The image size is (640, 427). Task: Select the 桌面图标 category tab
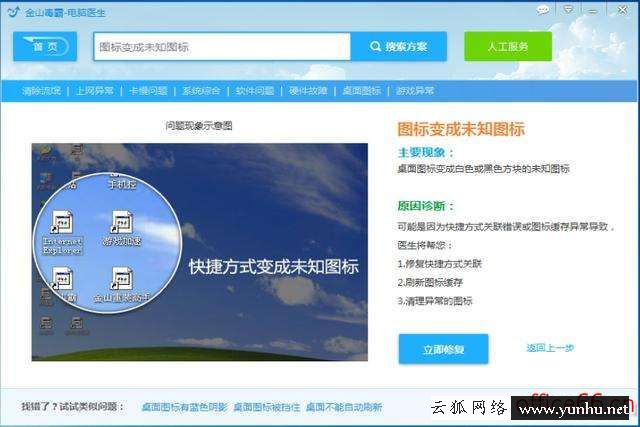(362, 91)
